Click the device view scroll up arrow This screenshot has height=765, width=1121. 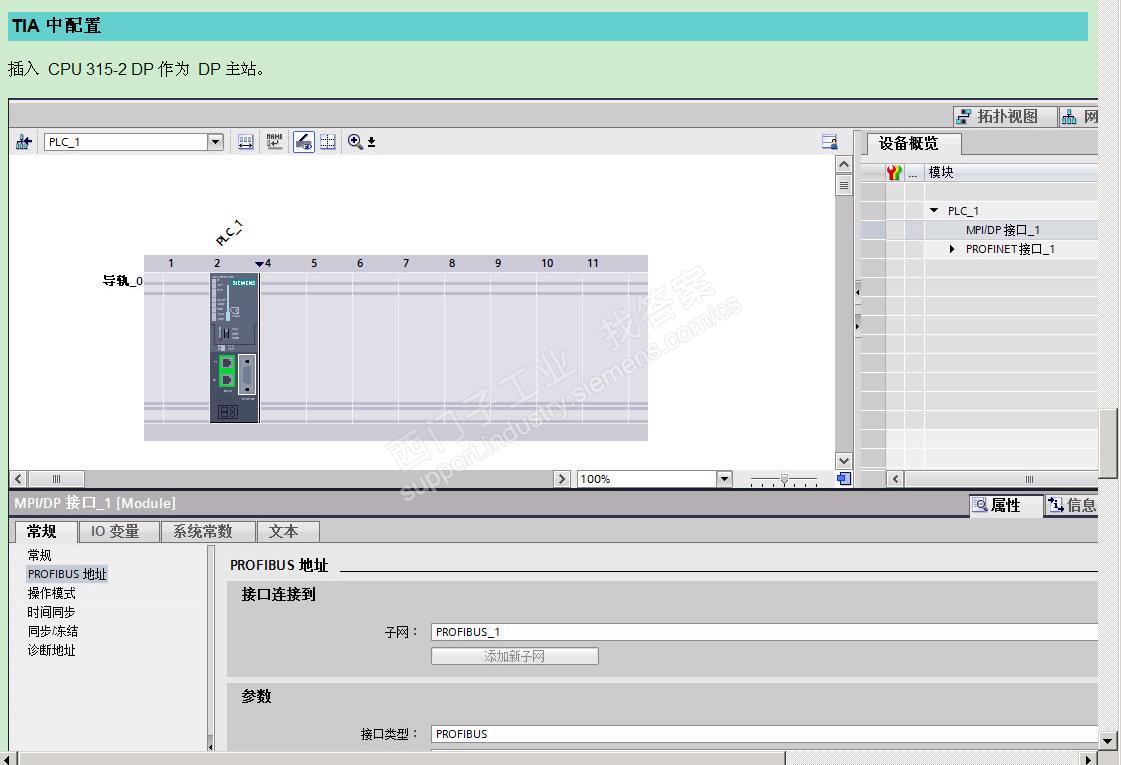pyautogui.click(x=844, y=164)
